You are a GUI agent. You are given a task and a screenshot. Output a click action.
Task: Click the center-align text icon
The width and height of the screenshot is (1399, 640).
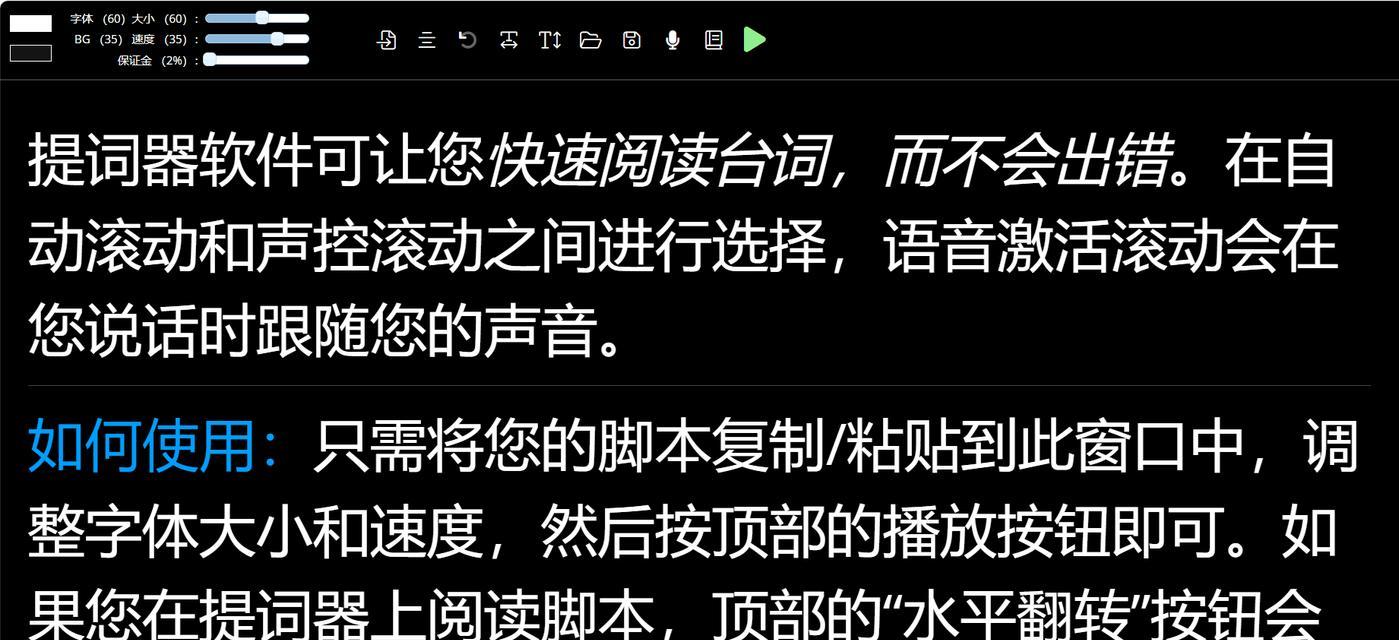pyautogui.click(x=427, y=40)
